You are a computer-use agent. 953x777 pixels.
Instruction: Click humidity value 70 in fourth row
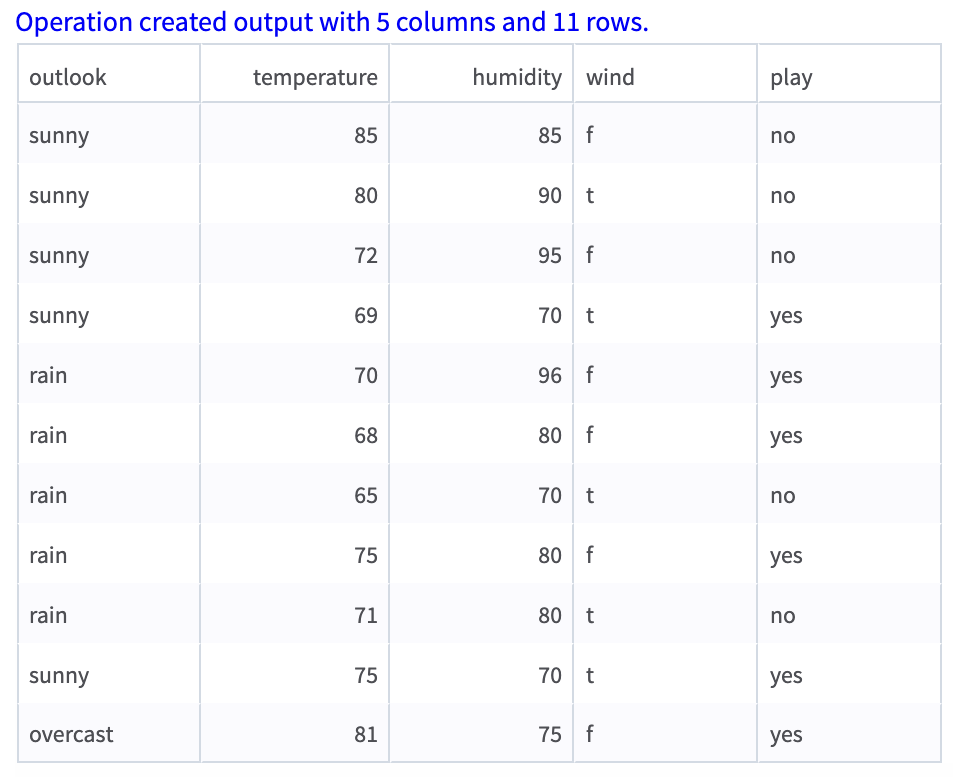[552, 315]
